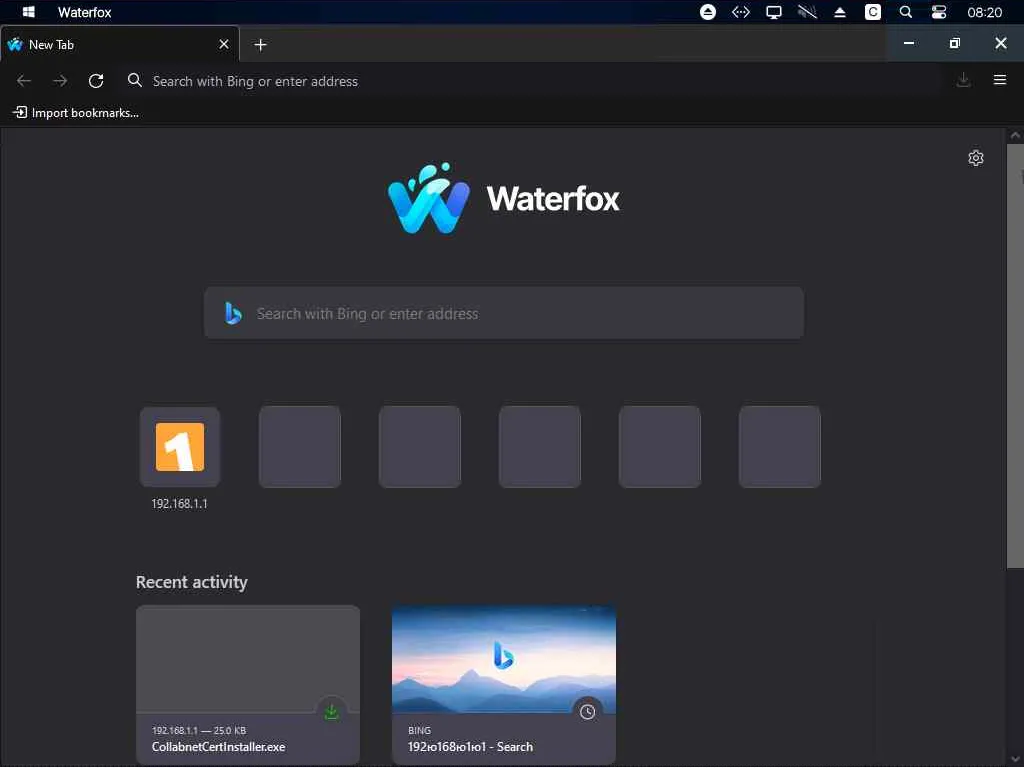The height and width of the screenshot is (768, 1024).
Task: Open the 192.168.1.1 shortcut tile
Action: pyautogui.click(x=180, y=447)
